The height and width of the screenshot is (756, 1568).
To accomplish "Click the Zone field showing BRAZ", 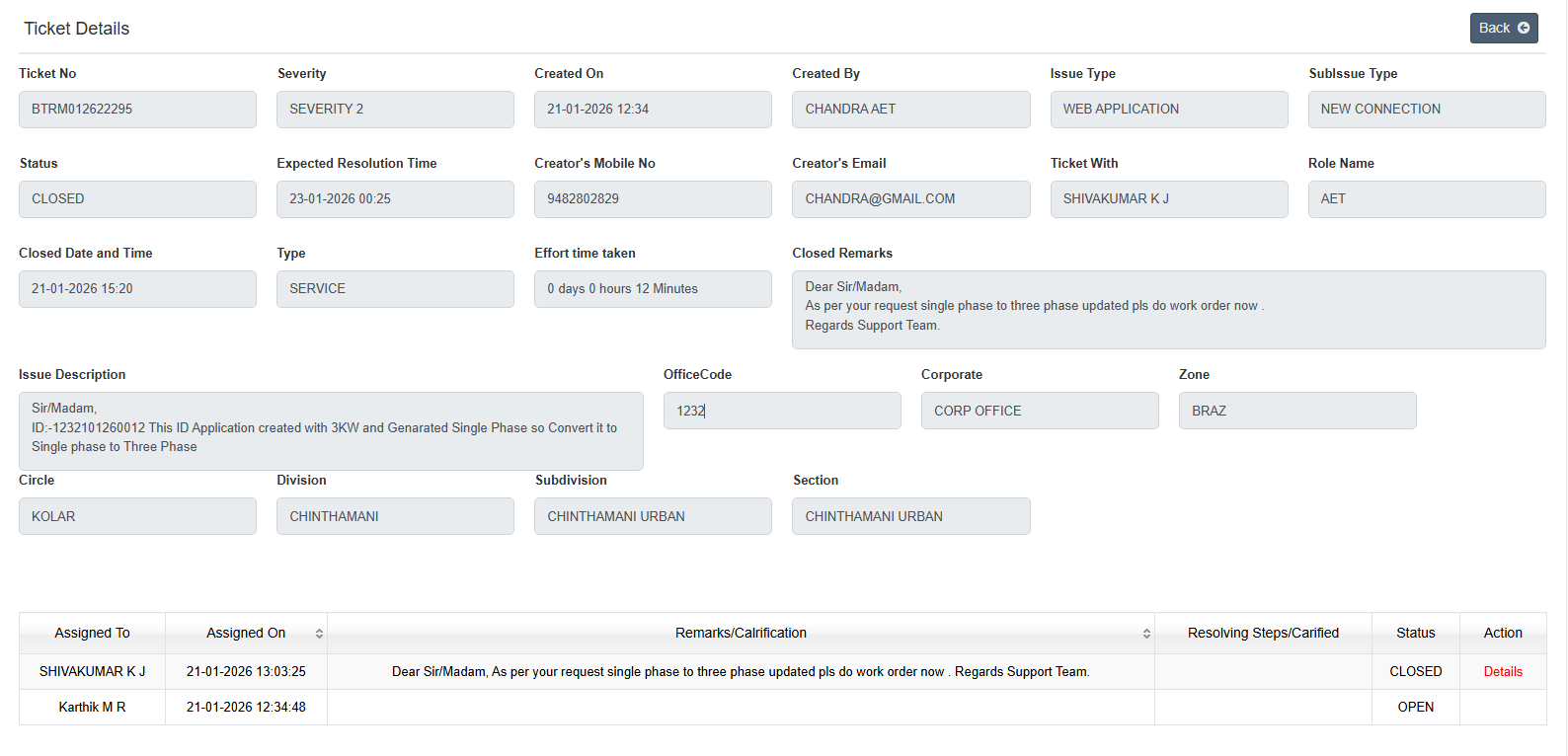I will coord(1296,411).
